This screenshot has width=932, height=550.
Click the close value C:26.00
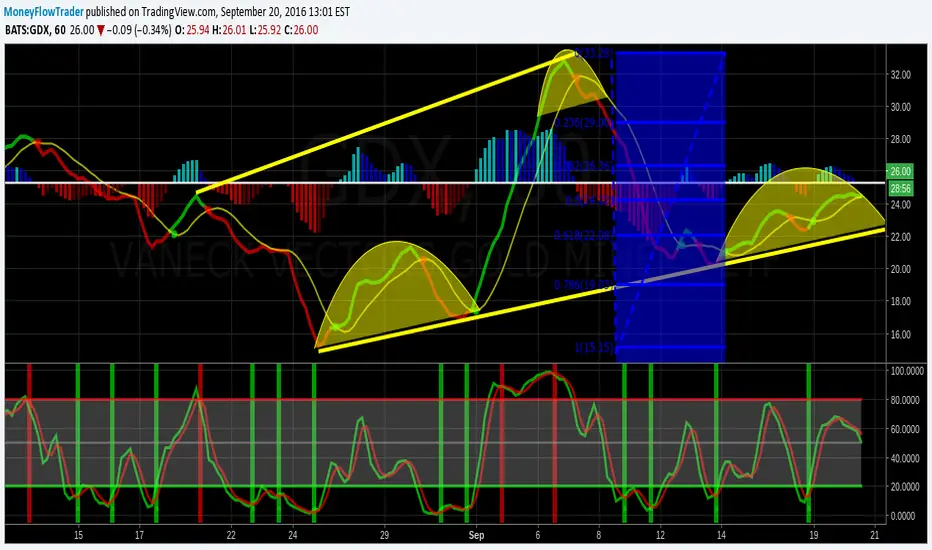301,30
